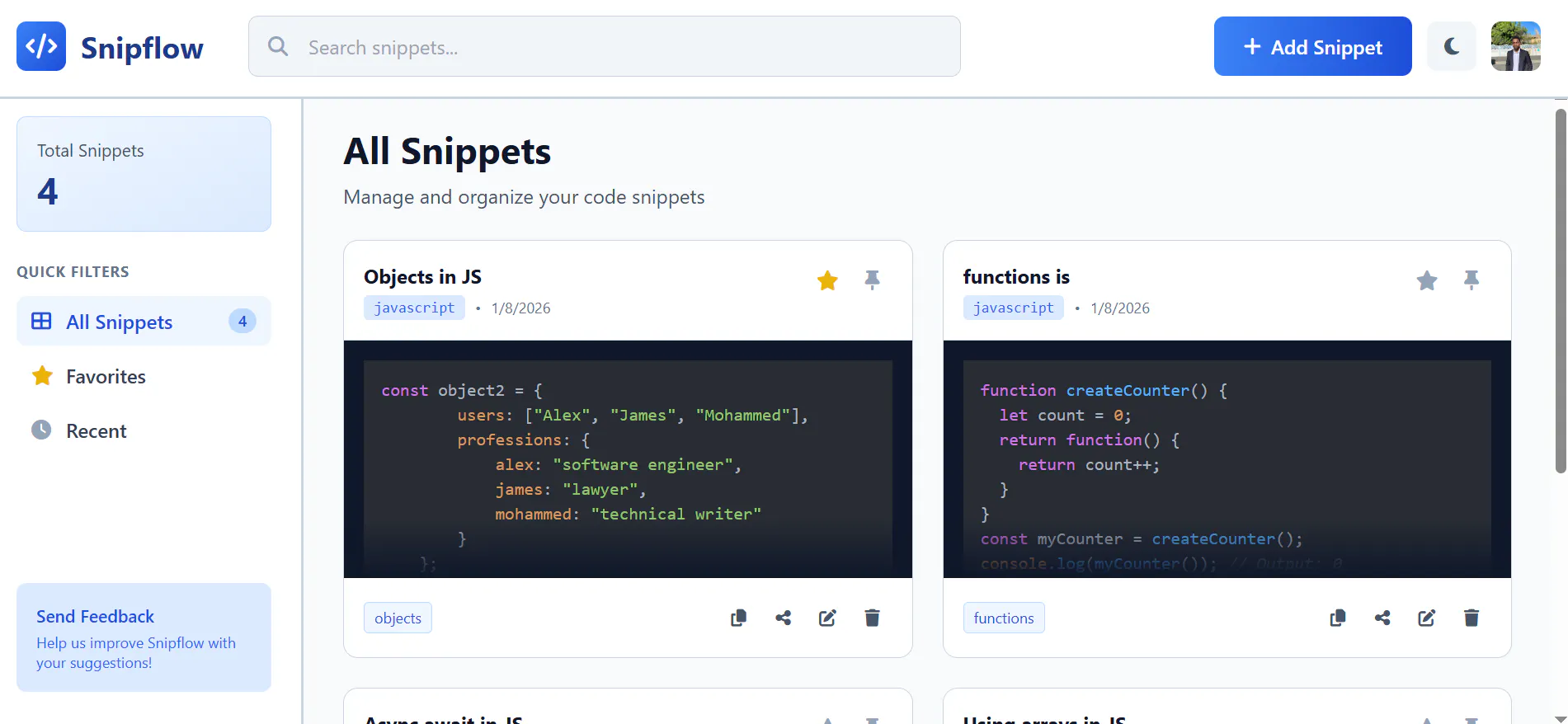Click the functions tag
1568x724 pixels.
click(x=1004, y=618)
